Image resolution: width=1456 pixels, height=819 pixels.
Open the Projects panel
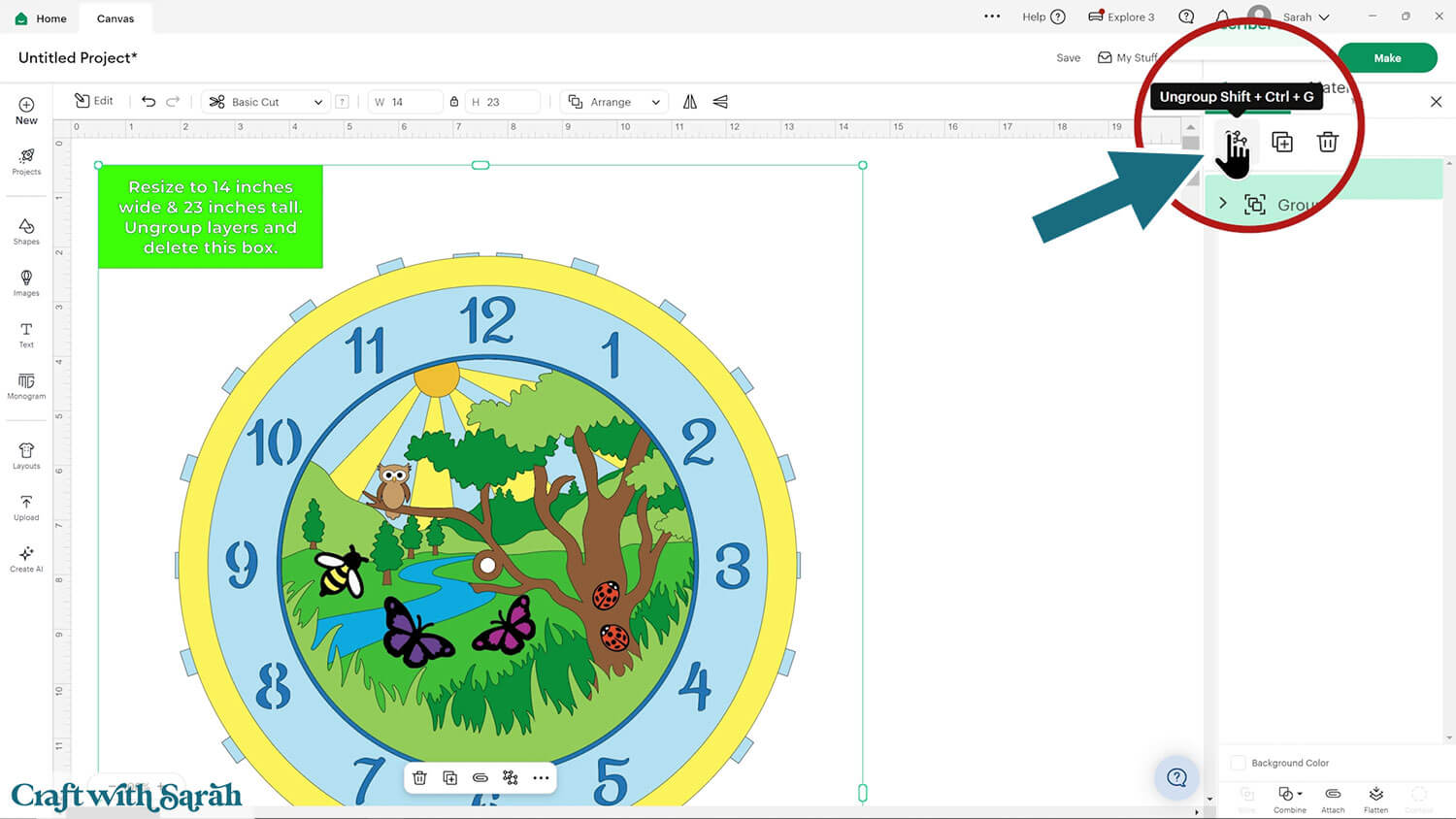(26, 162)
